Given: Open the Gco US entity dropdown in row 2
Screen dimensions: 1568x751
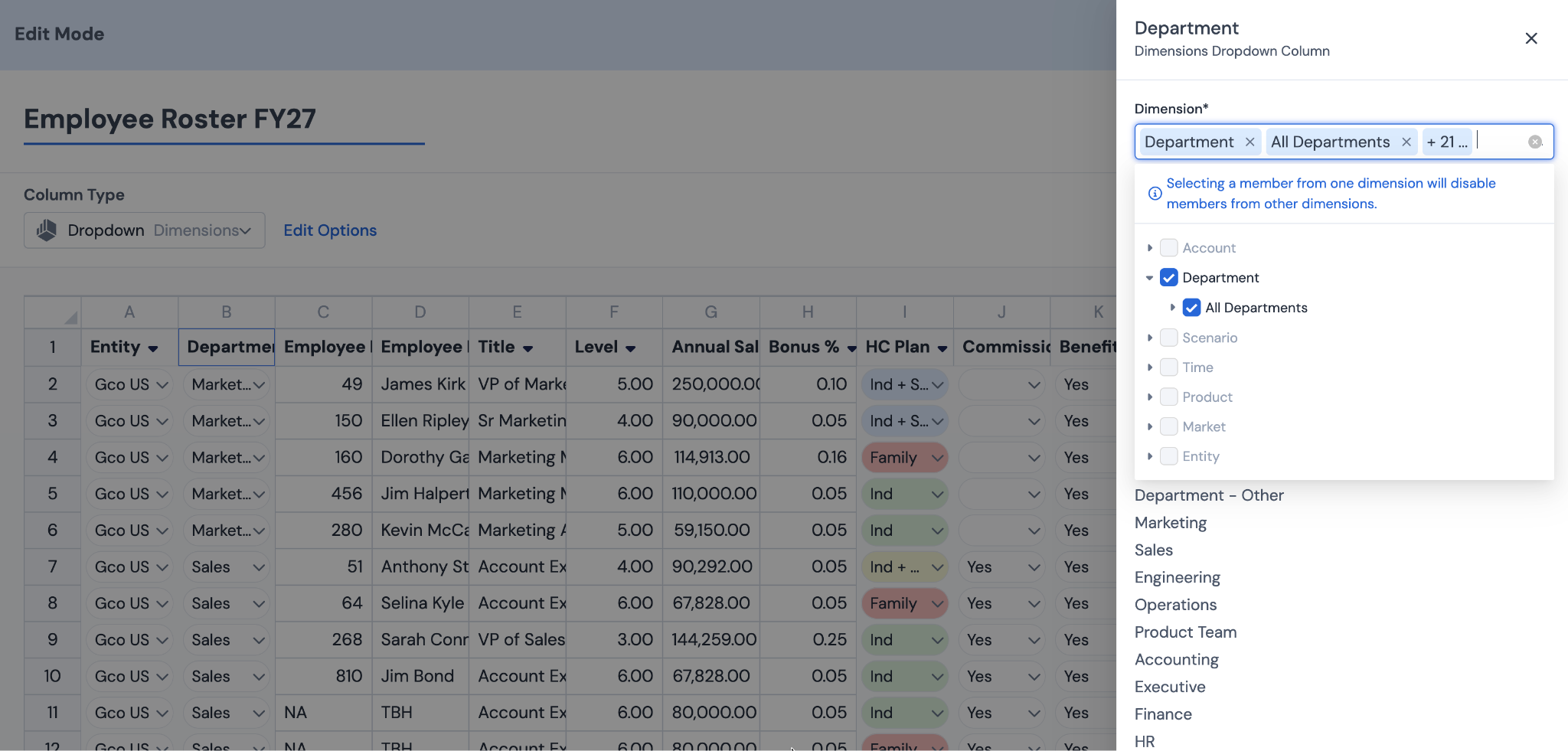Looking at the screenshot, I should tap(129, 385).
